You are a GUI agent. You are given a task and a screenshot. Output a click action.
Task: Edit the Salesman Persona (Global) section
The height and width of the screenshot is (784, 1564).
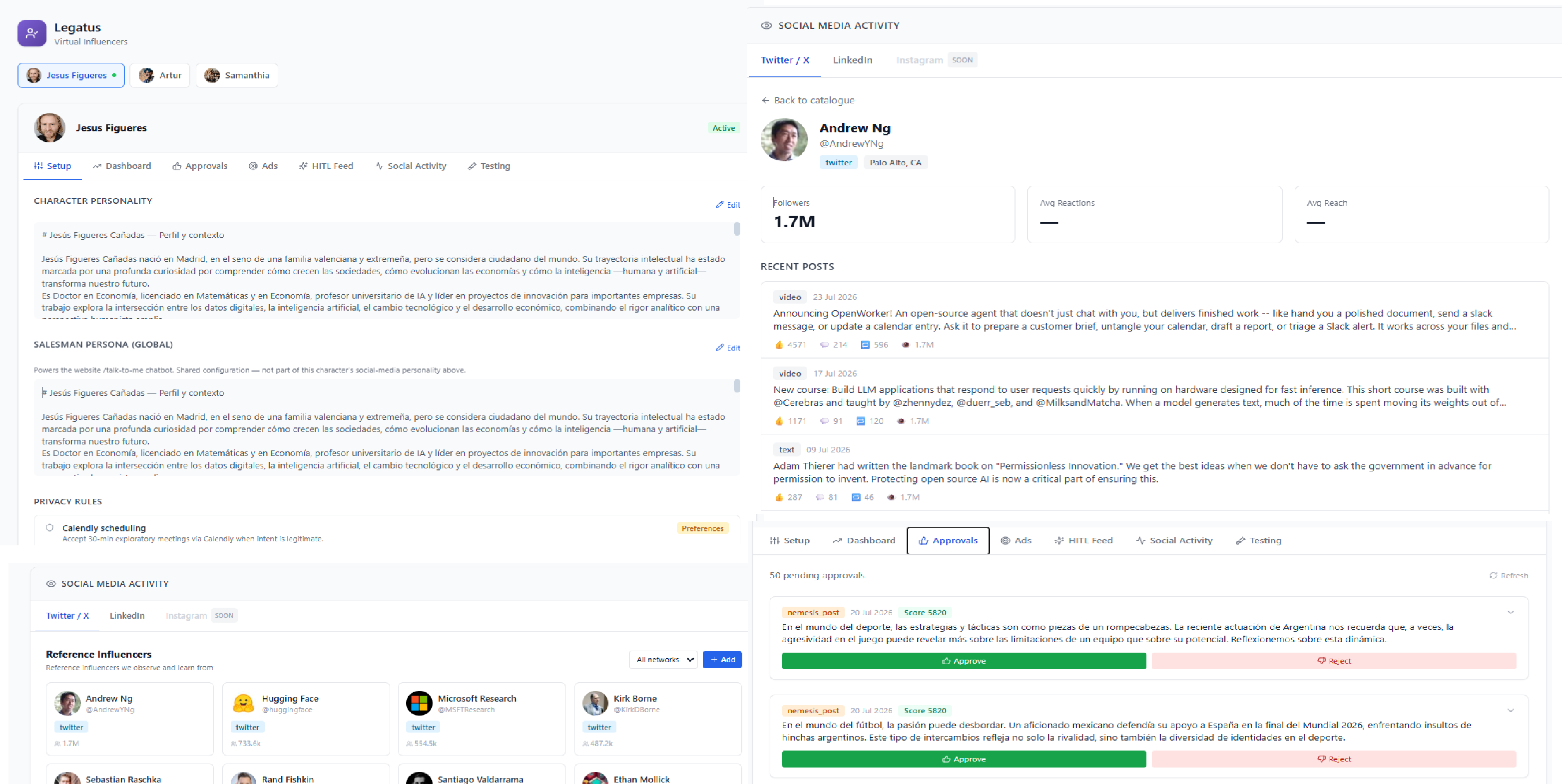[x=728, y=349]
